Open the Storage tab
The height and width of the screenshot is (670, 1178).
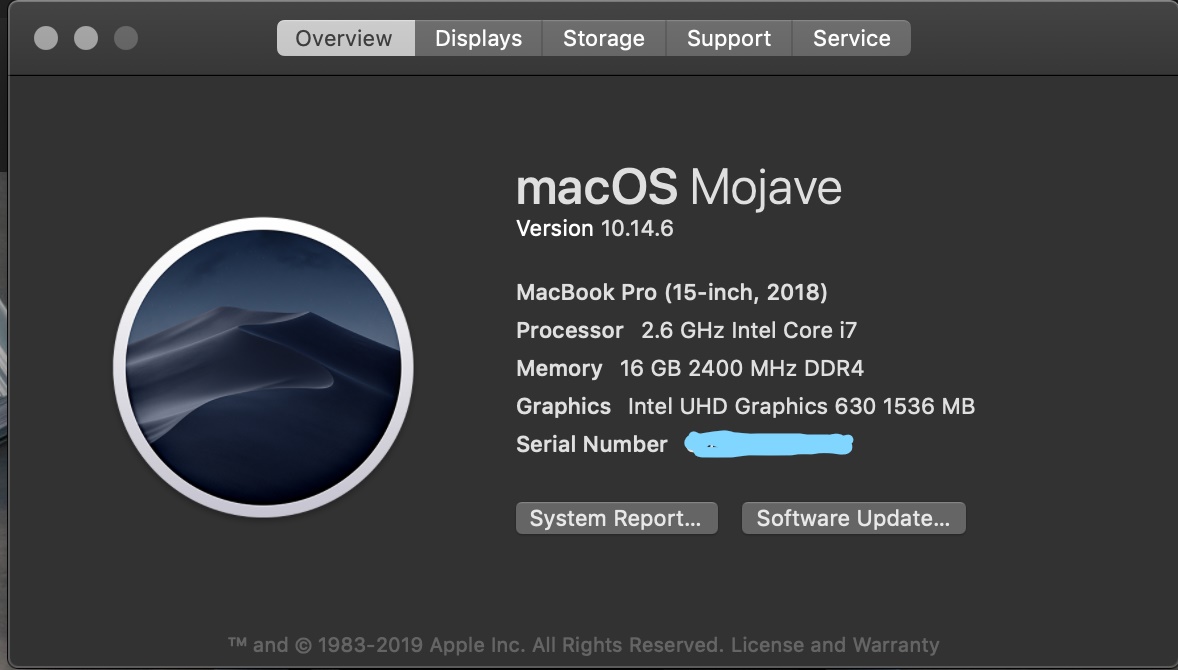click(x=603, y=38)
